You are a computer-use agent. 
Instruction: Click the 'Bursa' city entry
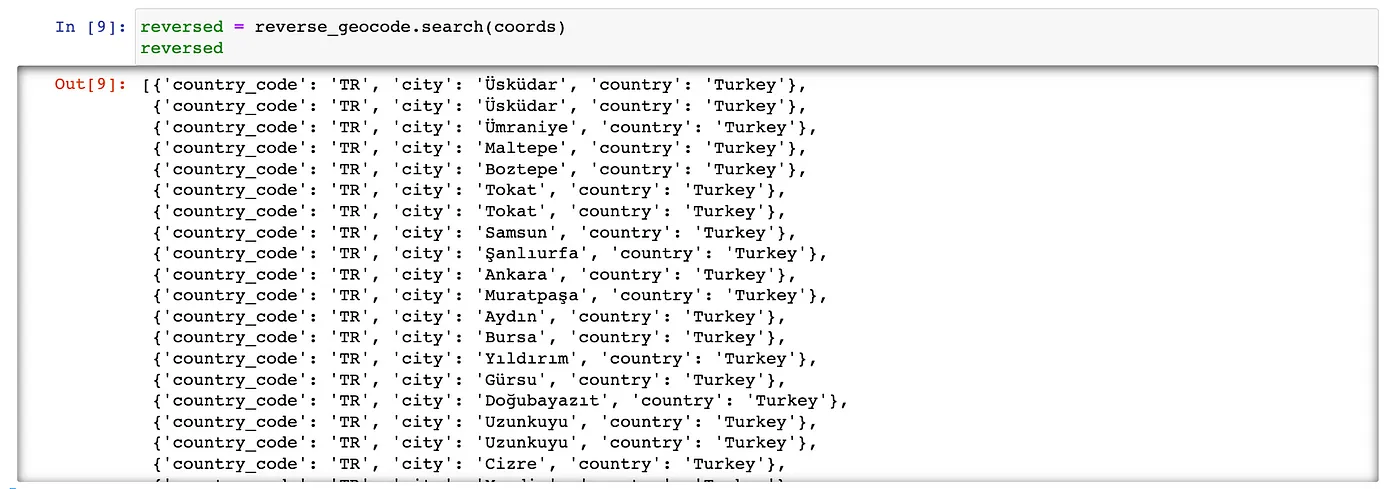(x=510, y=337)
